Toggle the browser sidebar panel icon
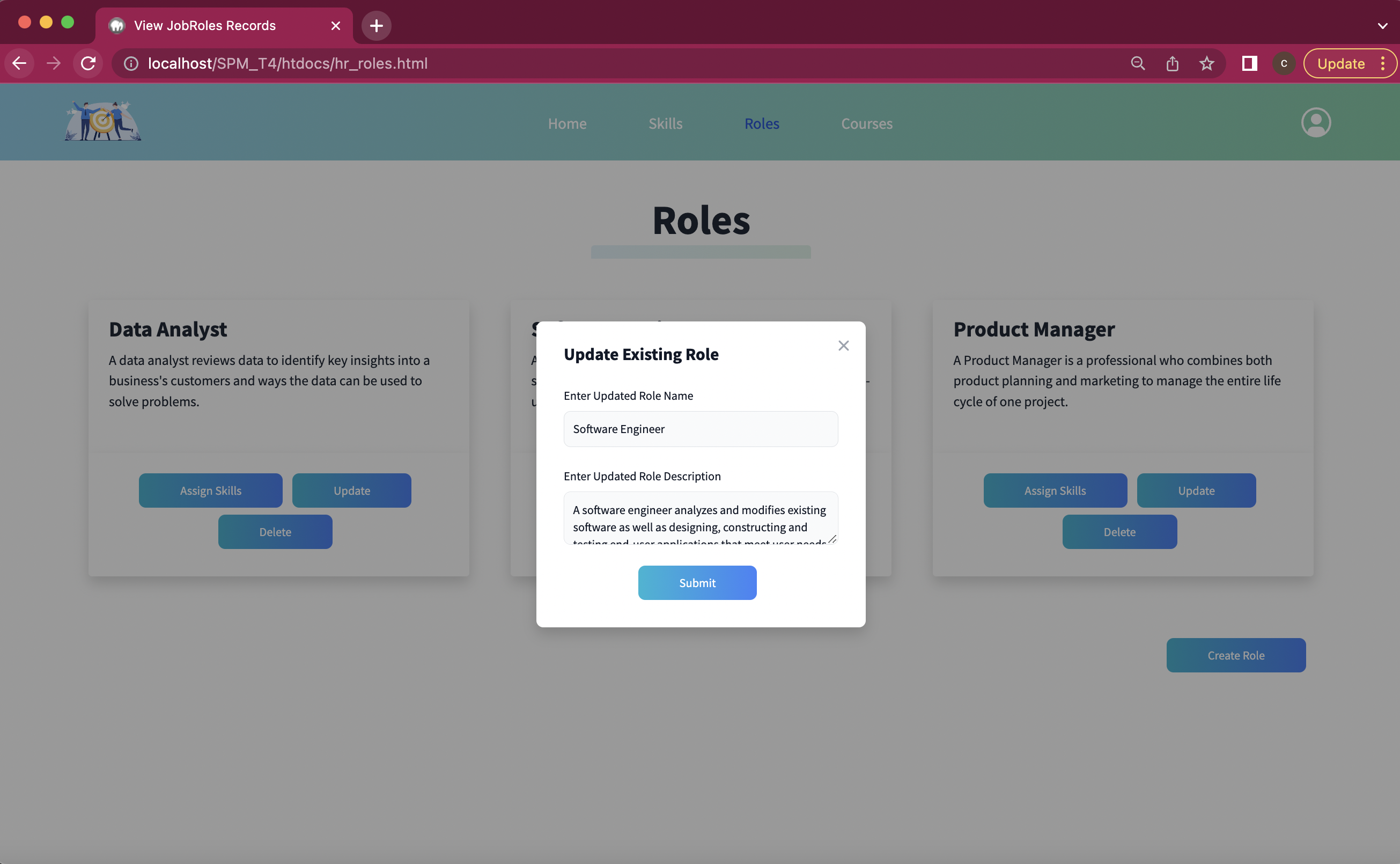 [x=1249, y=63]
